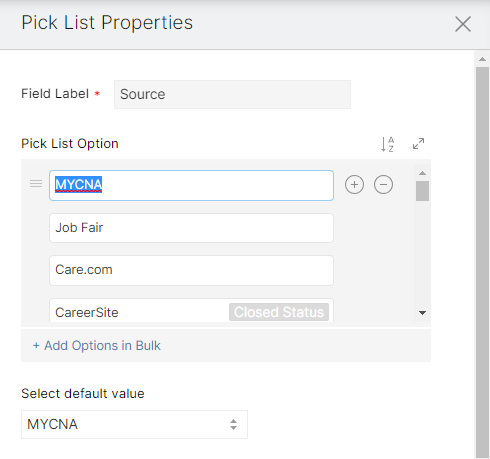490x459 pixels.
Task: Grab the drag handle beside MYCNA
Action: point(36,184)
